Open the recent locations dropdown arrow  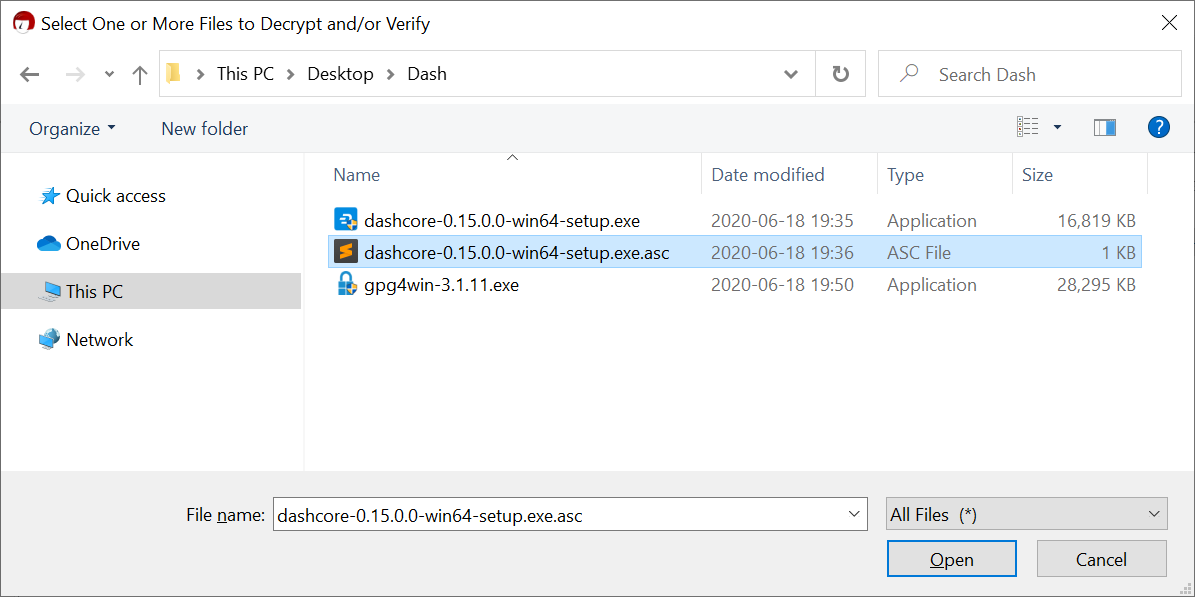[109, 75]
